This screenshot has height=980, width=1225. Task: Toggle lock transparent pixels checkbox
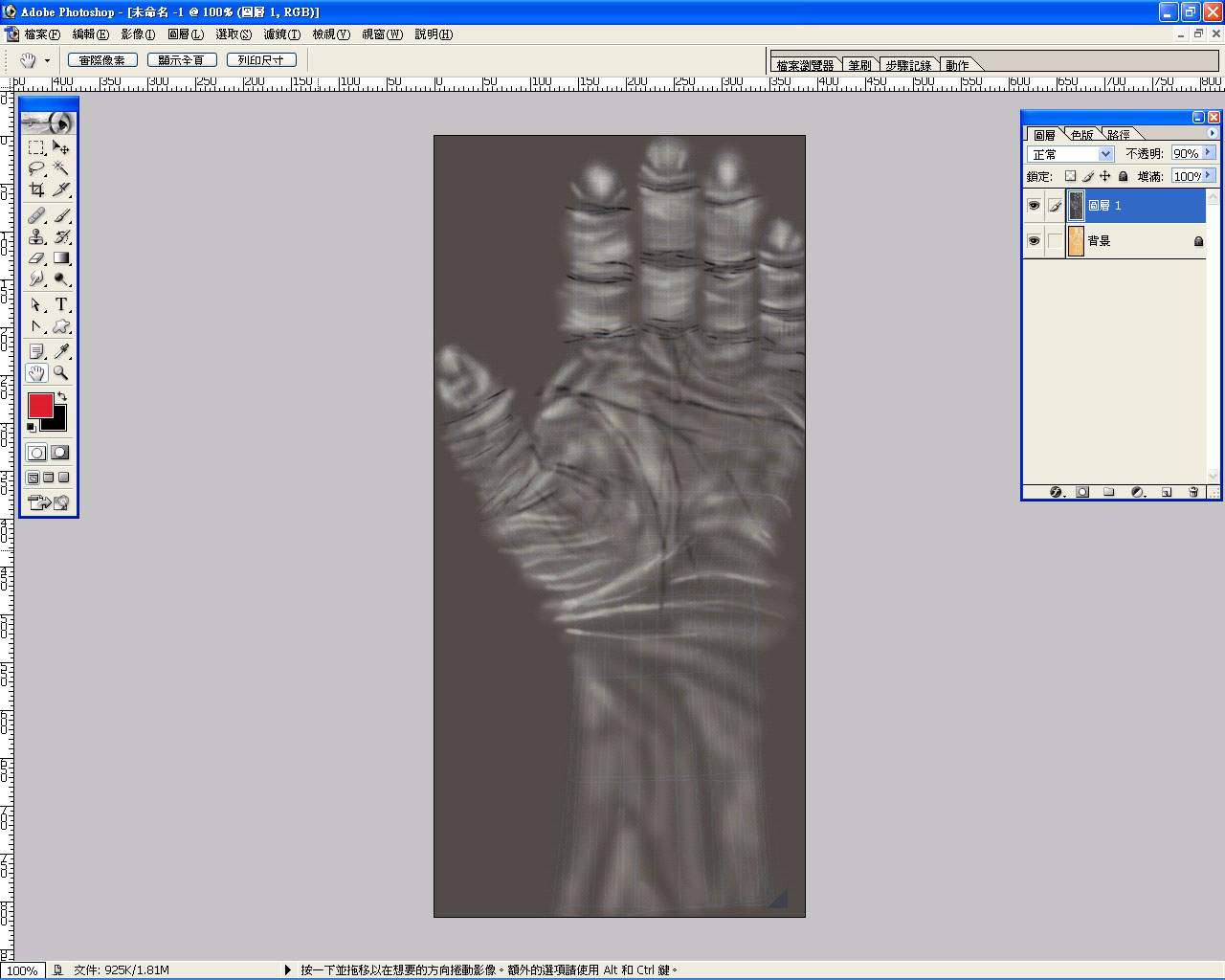[x=1070, y=176]
